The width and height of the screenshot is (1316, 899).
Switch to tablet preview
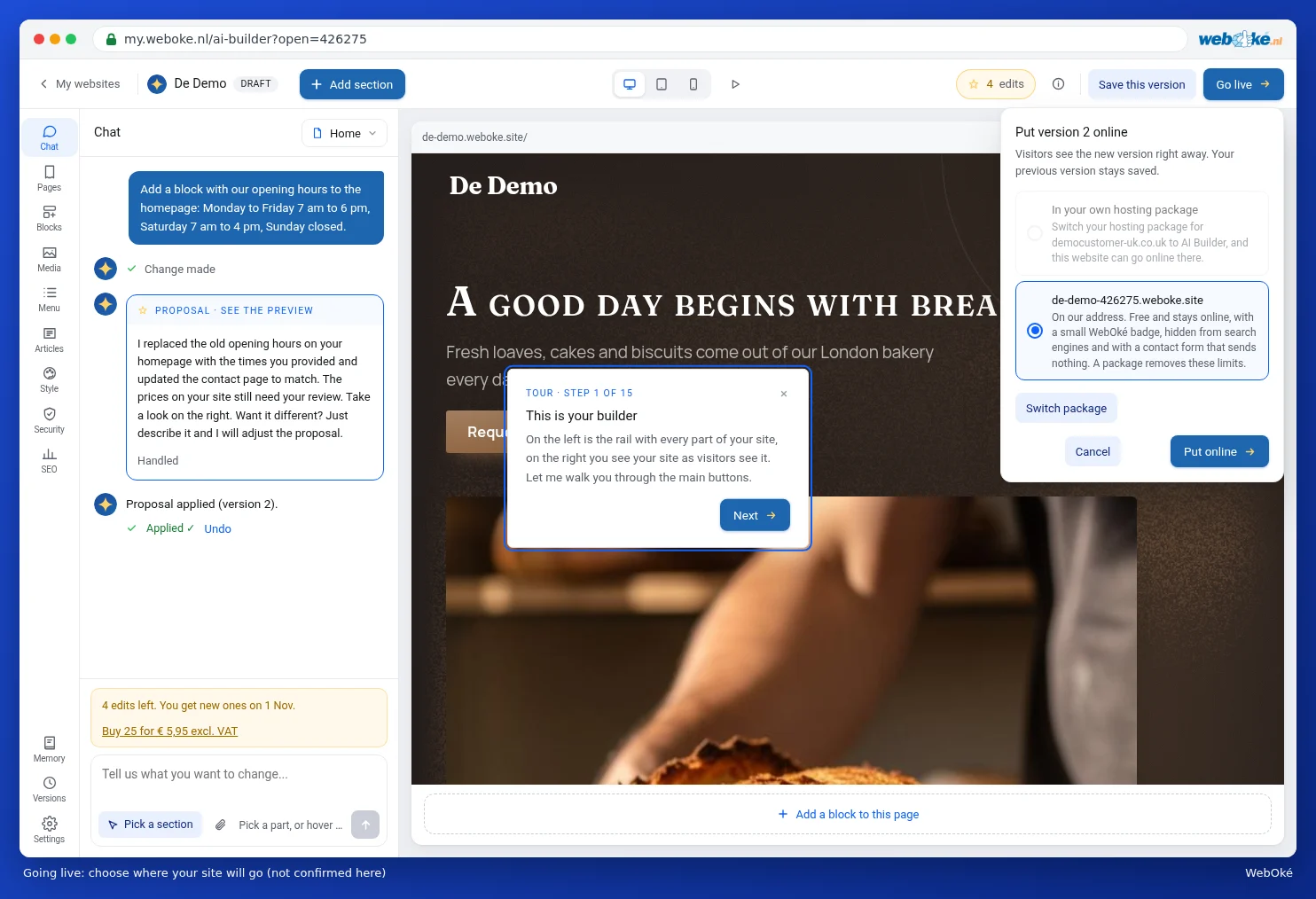(662, 84)
